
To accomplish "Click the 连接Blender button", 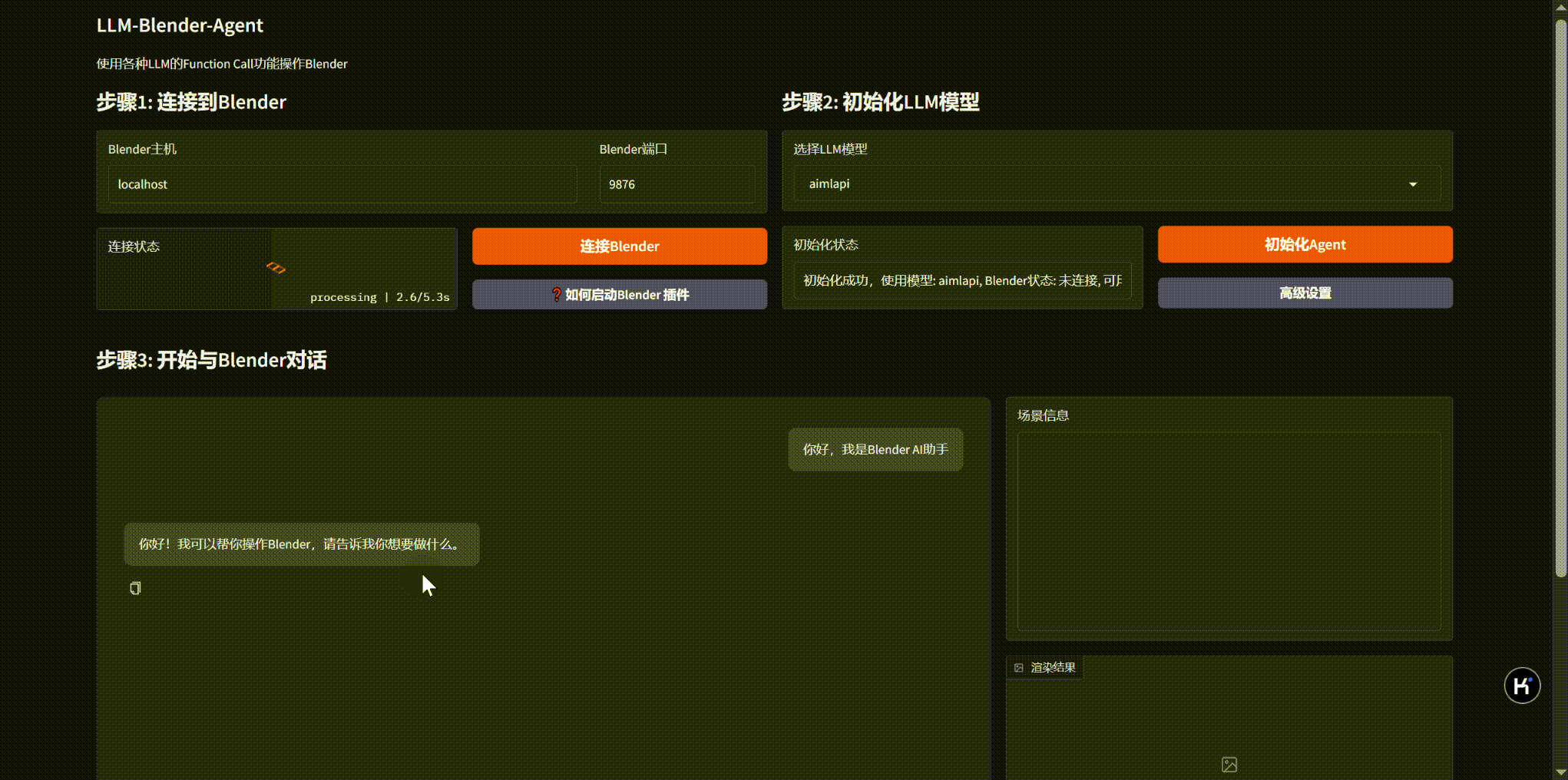I will pos(620,246).
